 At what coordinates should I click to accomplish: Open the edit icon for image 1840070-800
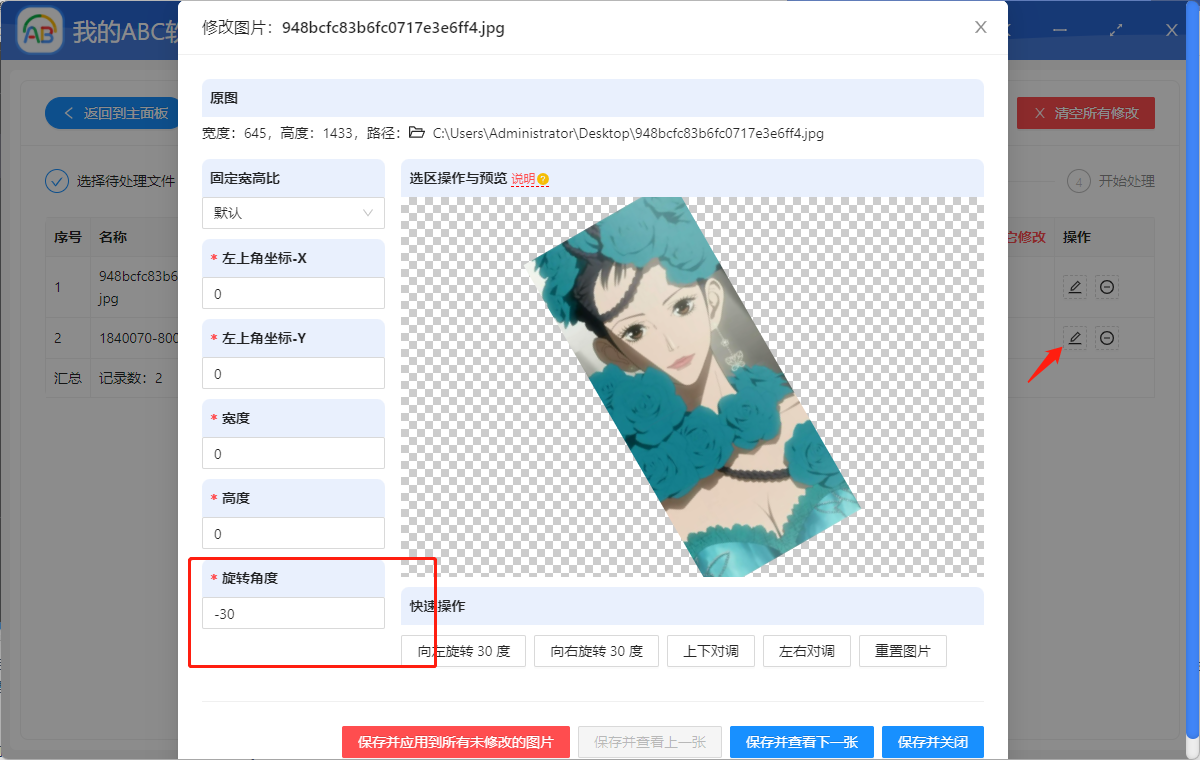click(1074, 338)
